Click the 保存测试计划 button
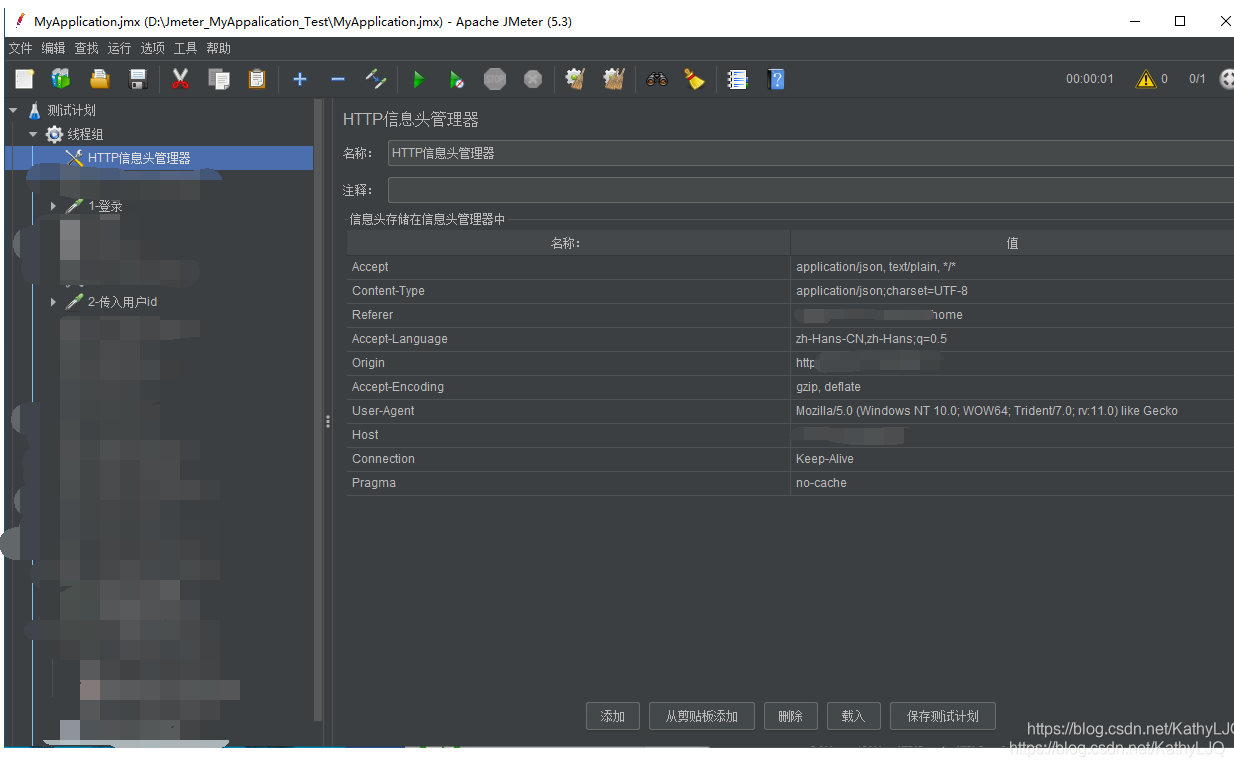The width and height of the screenshot is (1234, 767). click(x=943, y=716)
